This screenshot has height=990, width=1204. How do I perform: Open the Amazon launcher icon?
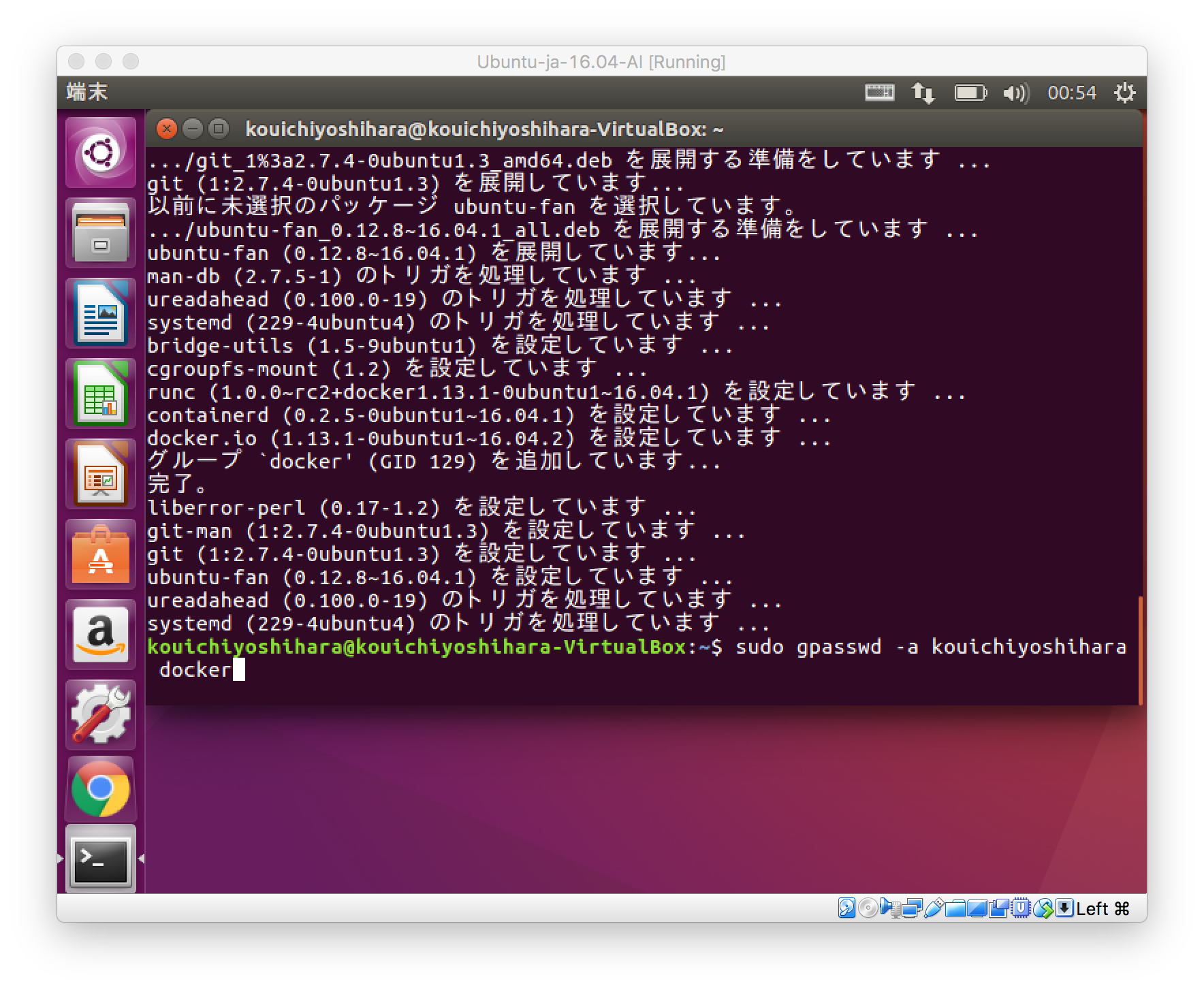point(101,634)
